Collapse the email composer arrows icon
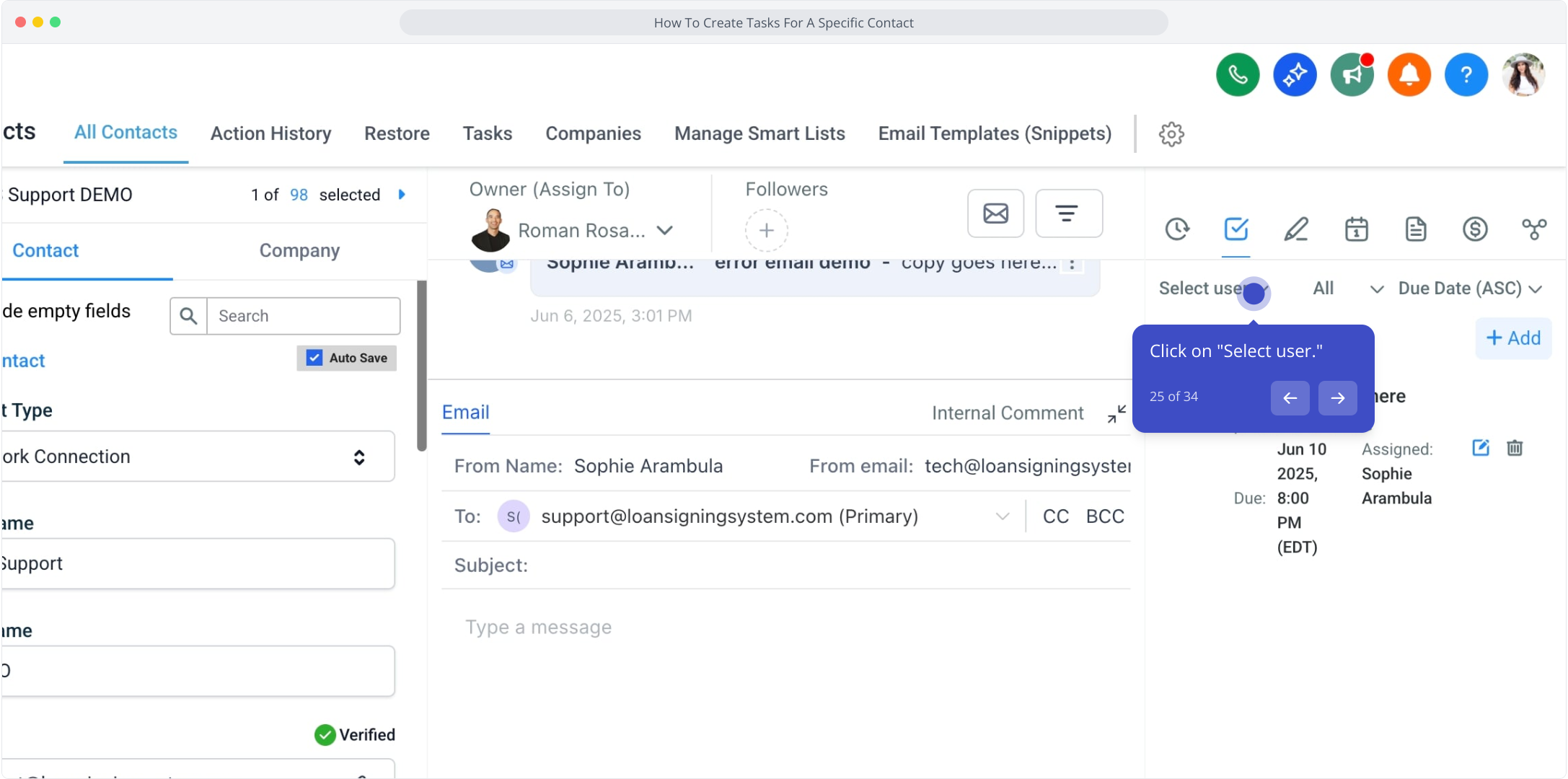 coord(1116,414)
